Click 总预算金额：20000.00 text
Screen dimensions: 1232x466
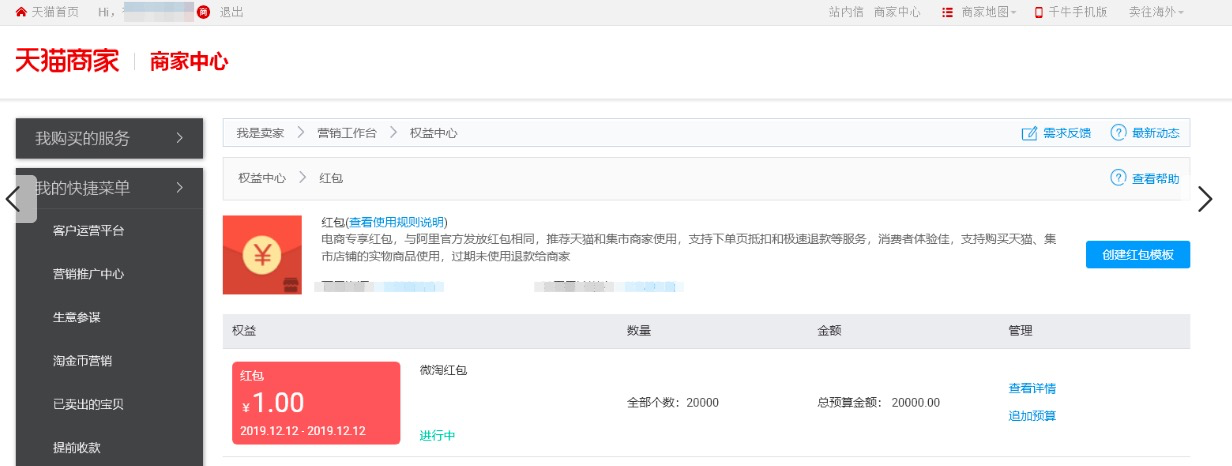pyautogui.click(x=878, y=403)
